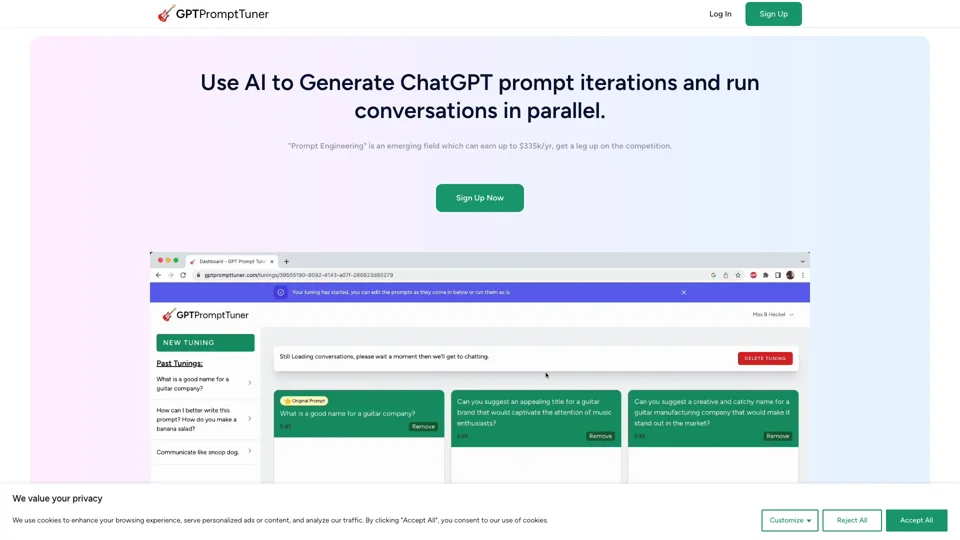Click the share icon in address bar
Viewport: 960px width, 540px height.
click(x=726, y=276)
